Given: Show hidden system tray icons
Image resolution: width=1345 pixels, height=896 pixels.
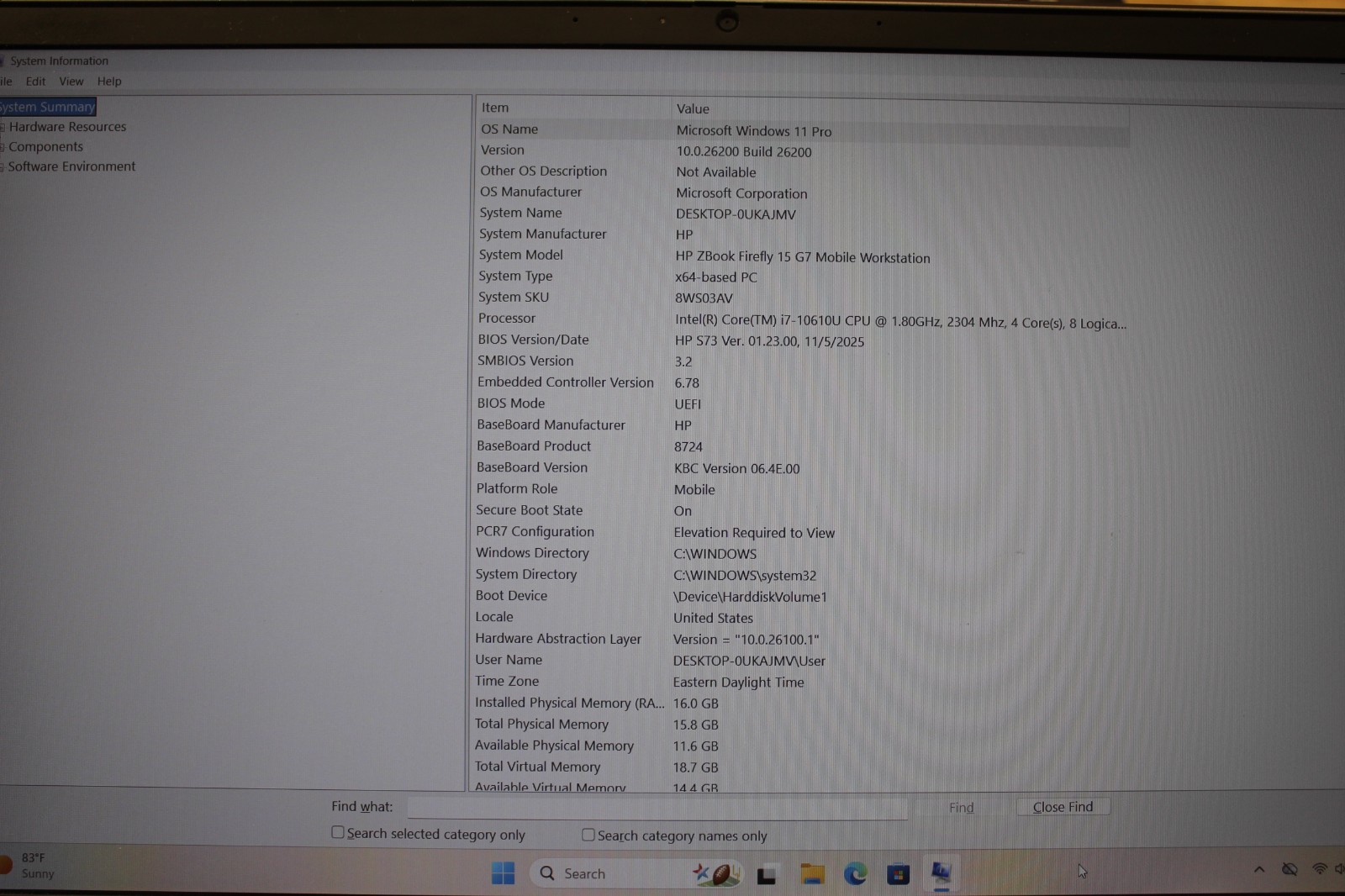Looking at the screenshot, I should click(x=1259, y=870).
